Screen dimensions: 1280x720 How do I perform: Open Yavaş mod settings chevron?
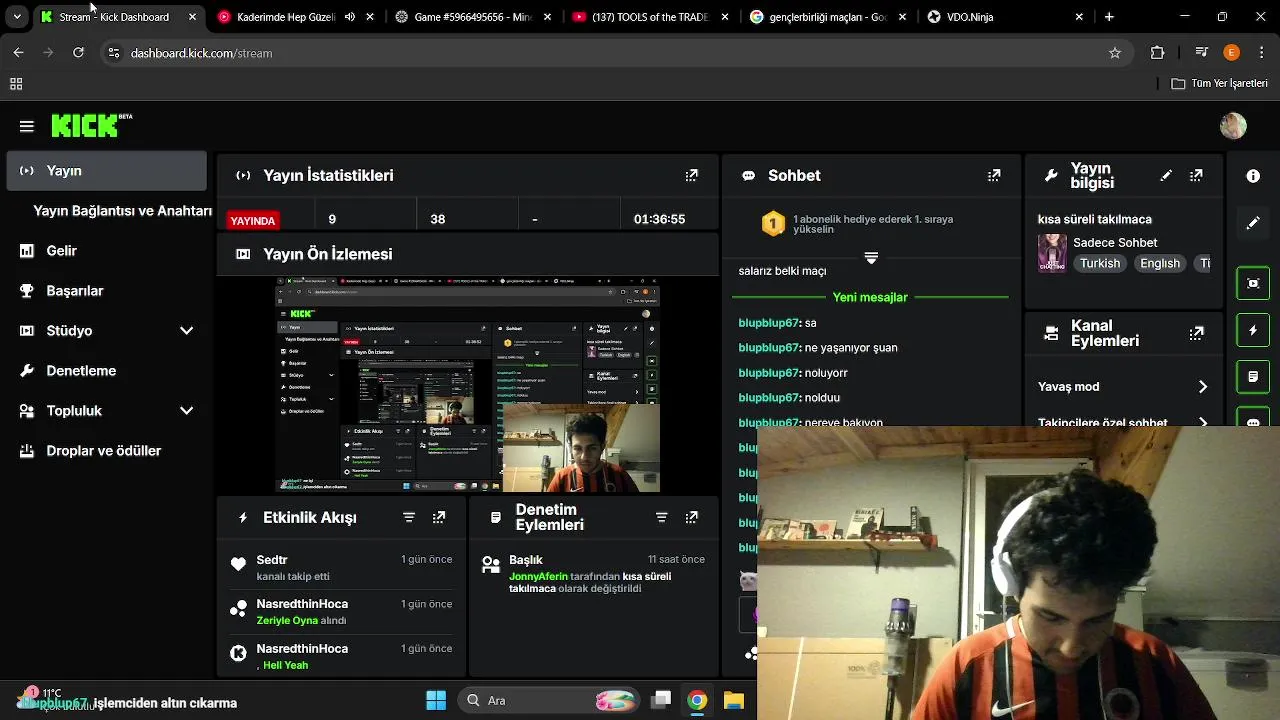click(1202, 387)
